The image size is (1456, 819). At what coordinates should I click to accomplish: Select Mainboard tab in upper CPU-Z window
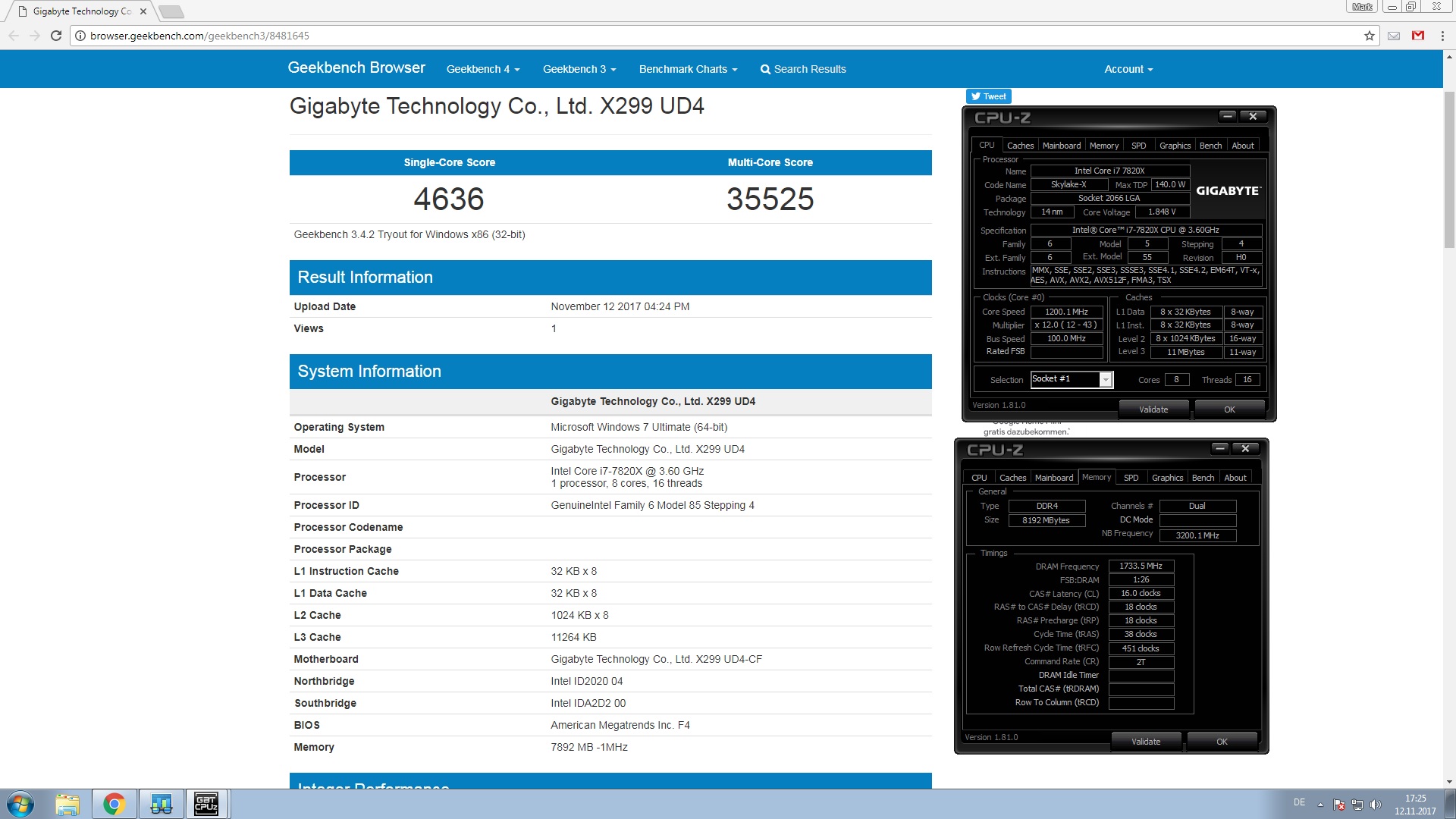tap(1062, 146)
